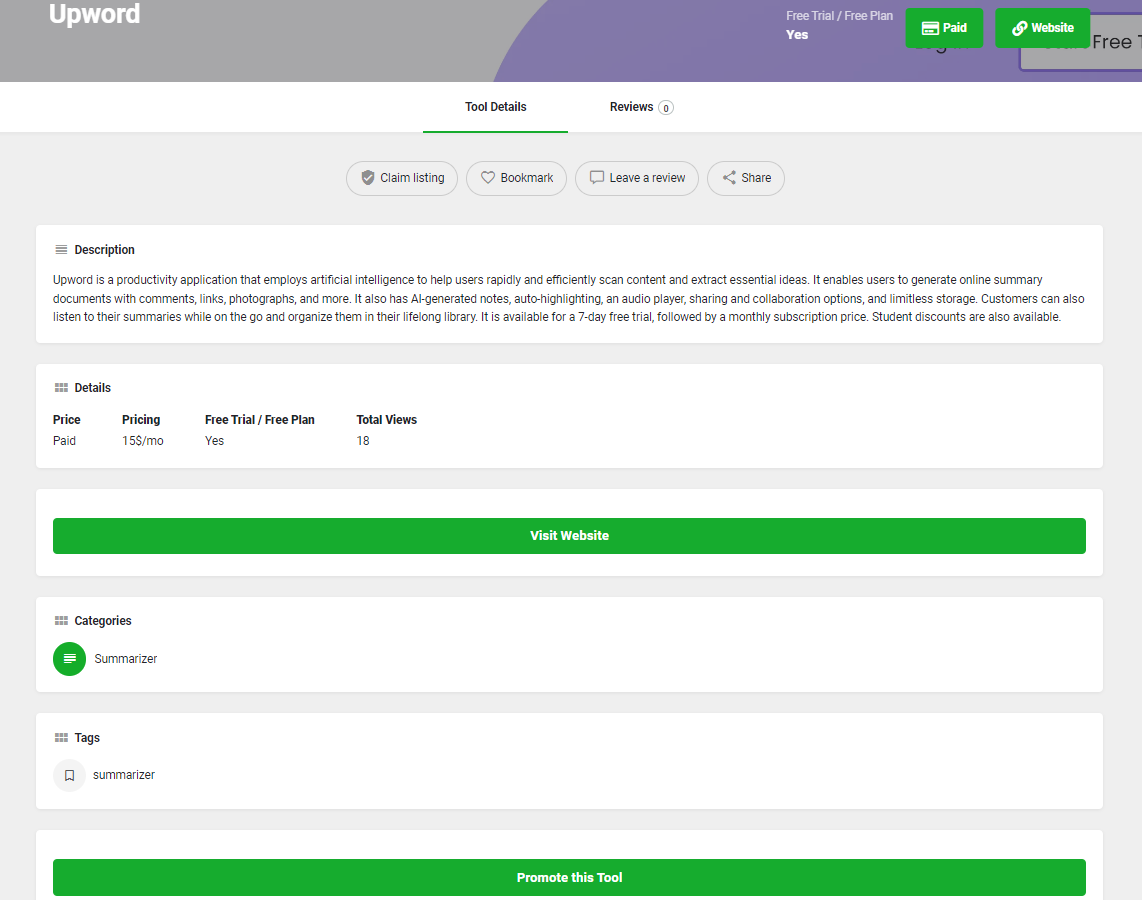Click Leave a review button
The image size is (1142, 900).
[x=637, y=178]
